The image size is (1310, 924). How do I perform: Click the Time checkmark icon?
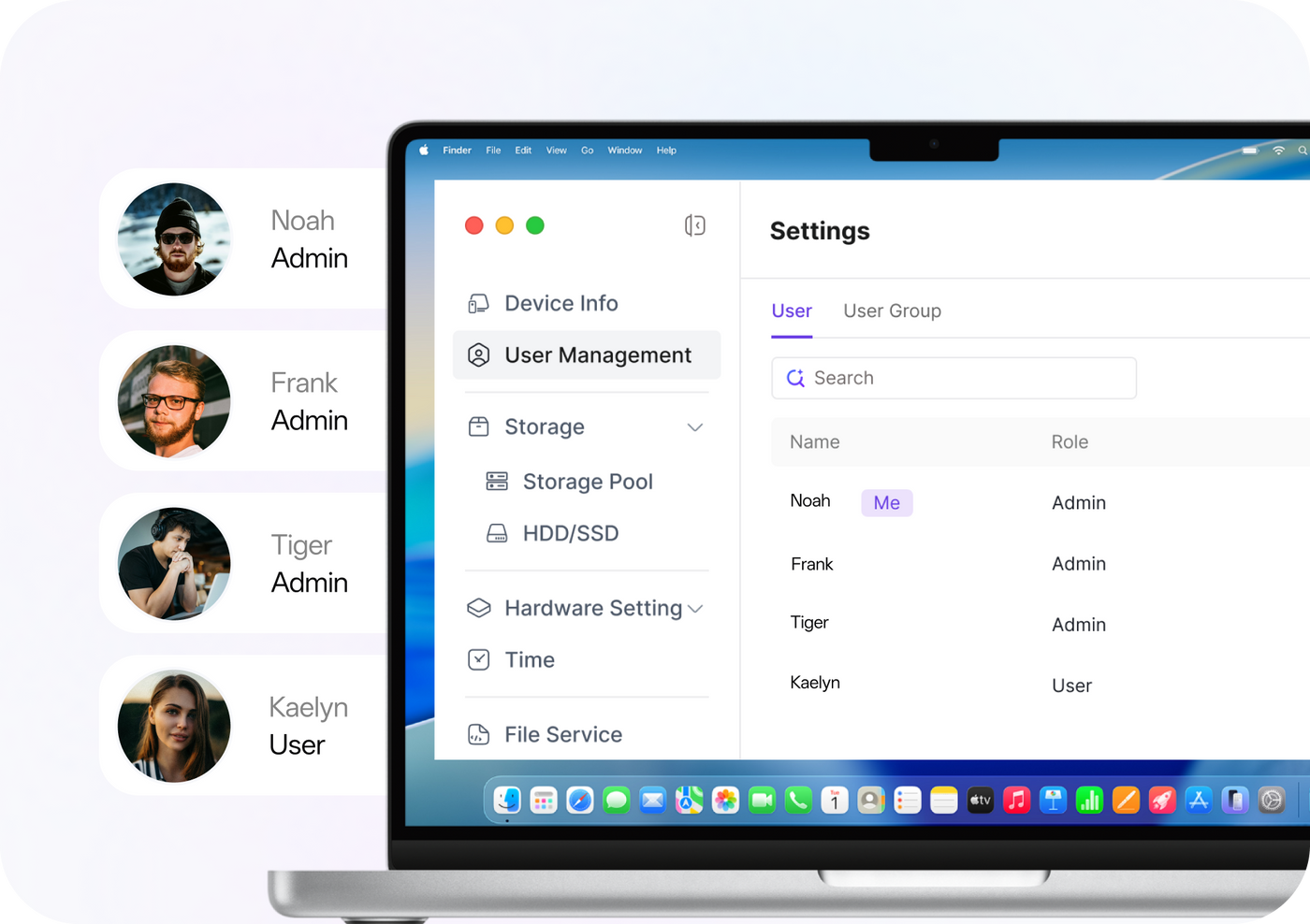[478, 659]
